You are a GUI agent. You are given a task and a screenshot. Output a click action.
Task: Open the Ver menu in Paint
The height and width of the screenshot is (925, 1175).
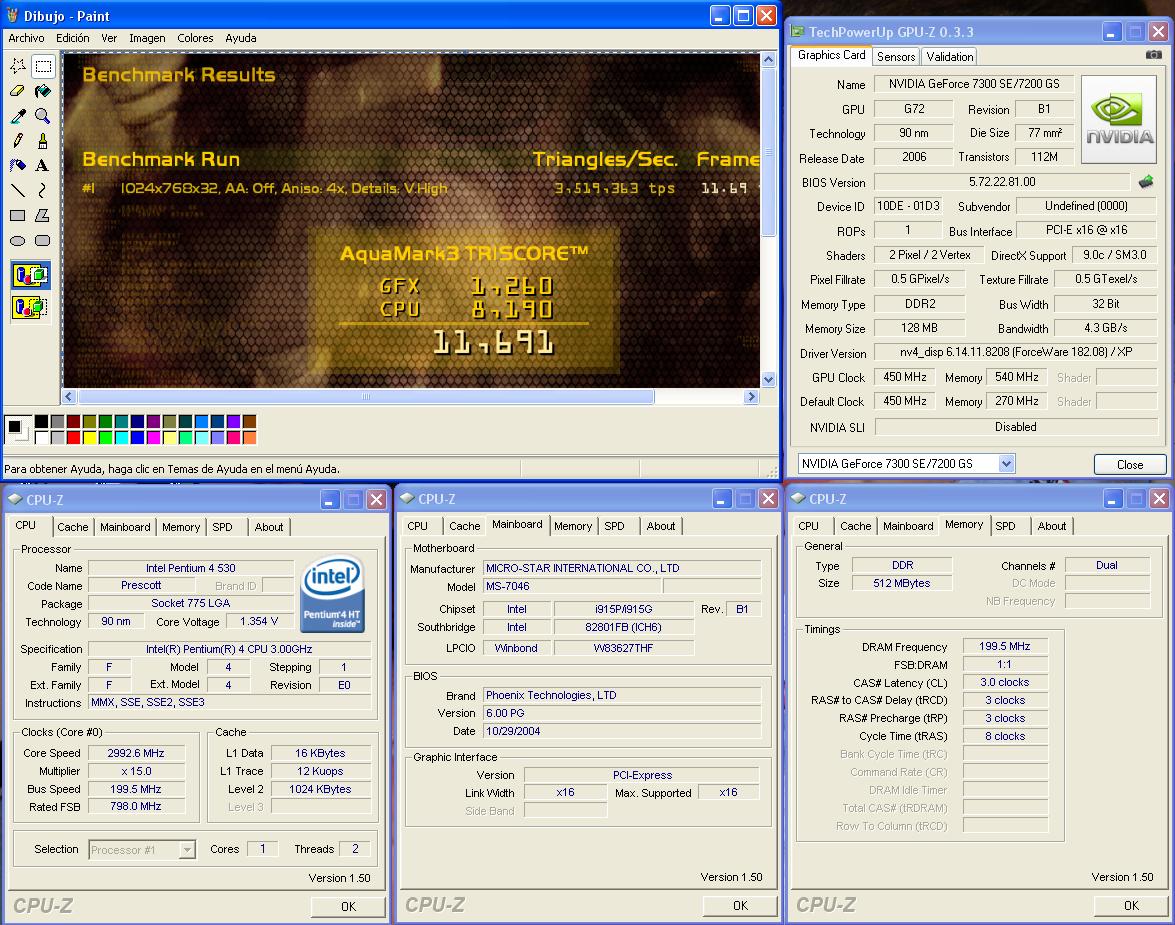pyautogui.click(x=109, y=37)
